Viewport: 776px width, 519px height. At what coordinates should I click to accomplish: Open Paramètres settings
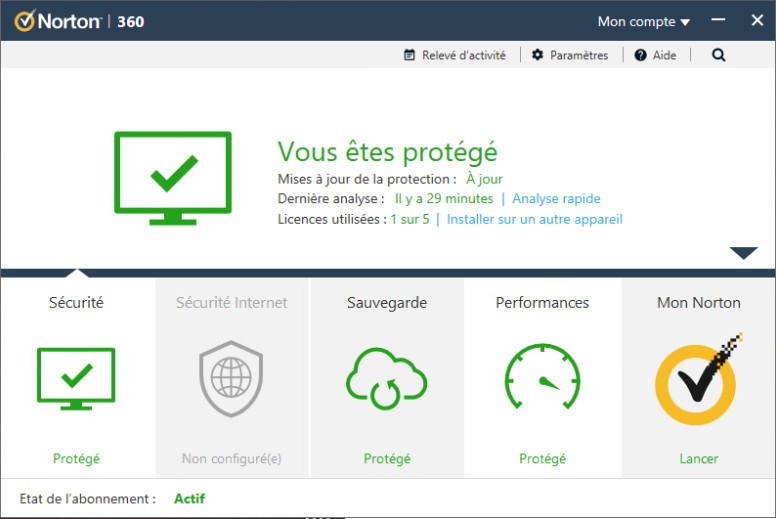coord(579,55)
